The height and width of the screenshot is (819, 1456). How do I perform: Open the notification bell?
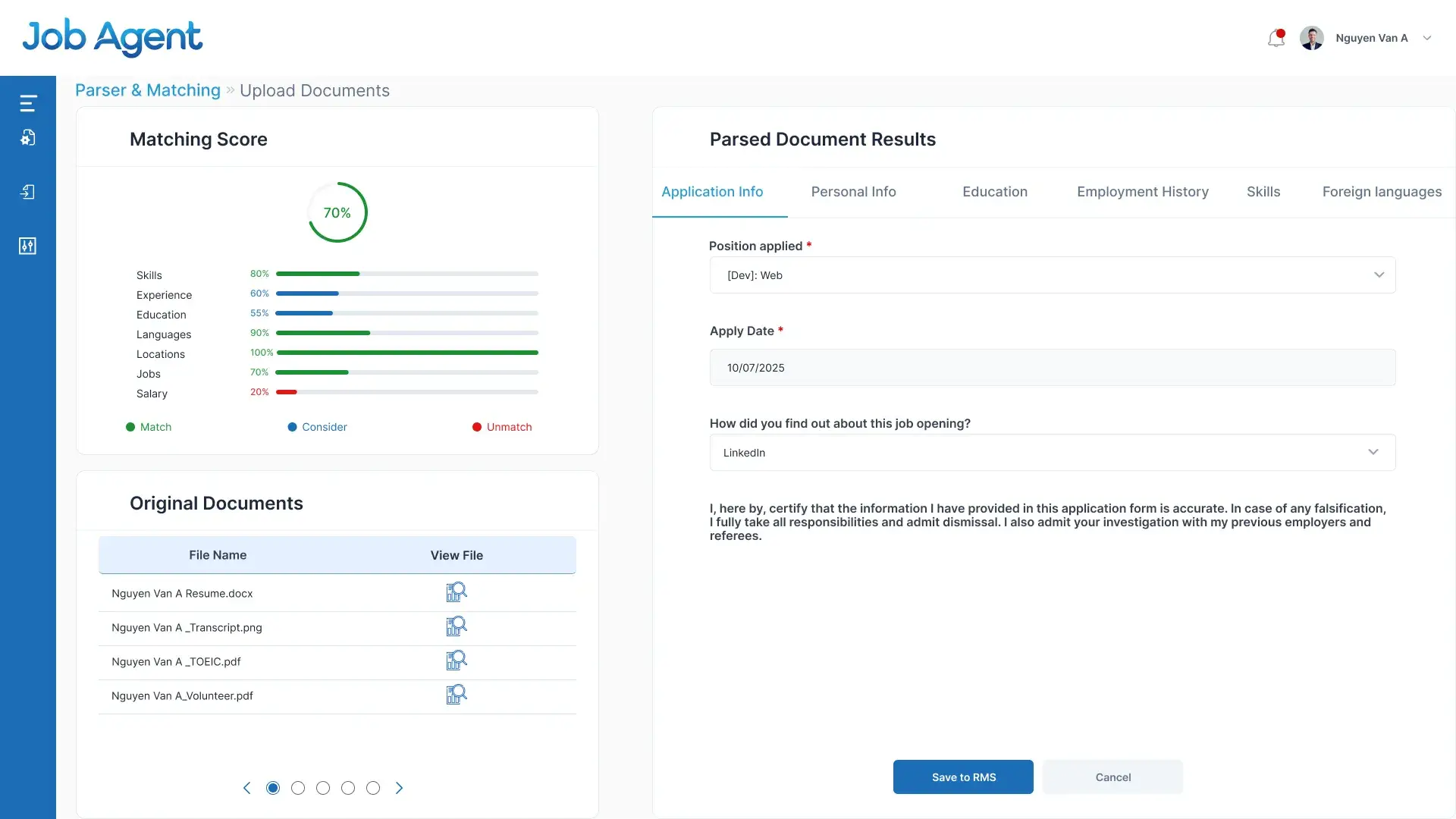coord(1276,38)
